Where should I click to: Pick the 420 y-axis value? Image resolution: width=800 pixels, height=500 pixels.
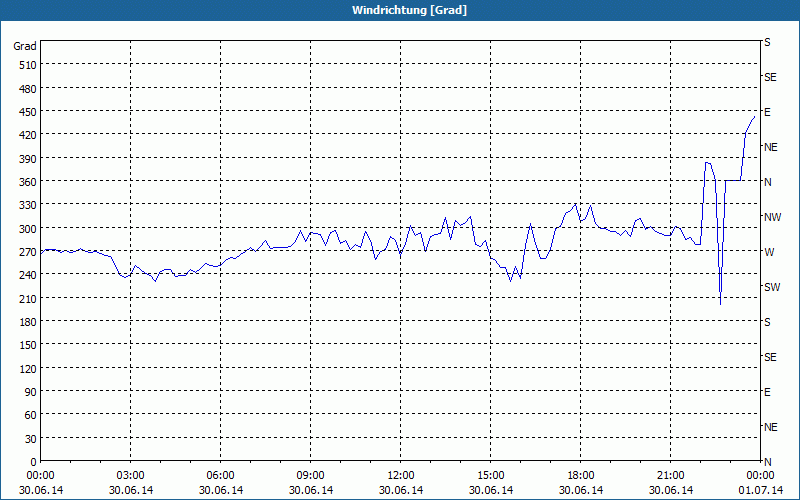click(28, 136)
